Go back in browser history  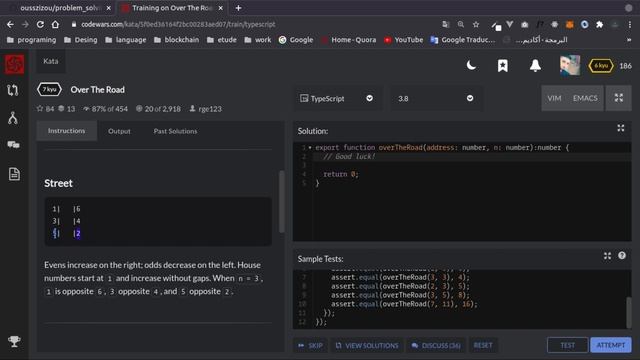pyautogui.click(x=10, y=24)
